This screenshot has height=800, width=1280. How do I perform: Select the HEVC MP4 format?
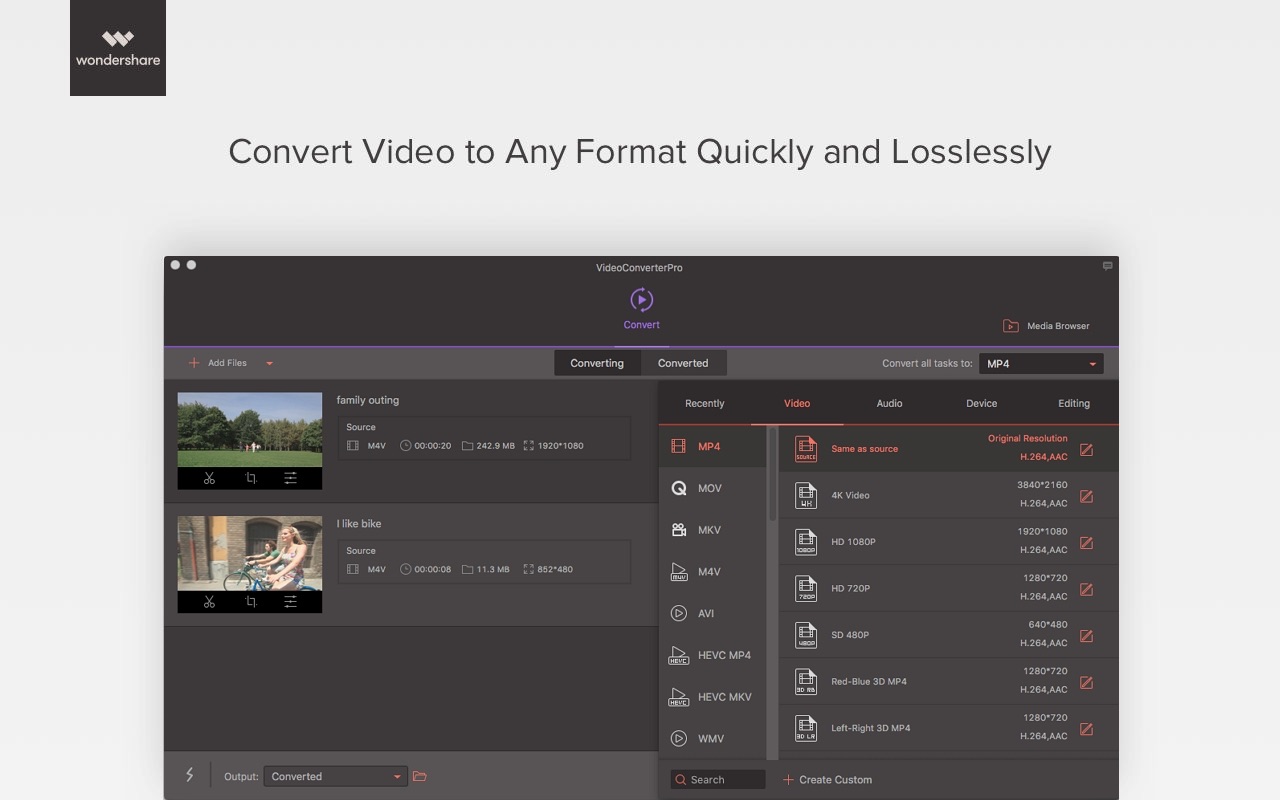coord(713,655)
